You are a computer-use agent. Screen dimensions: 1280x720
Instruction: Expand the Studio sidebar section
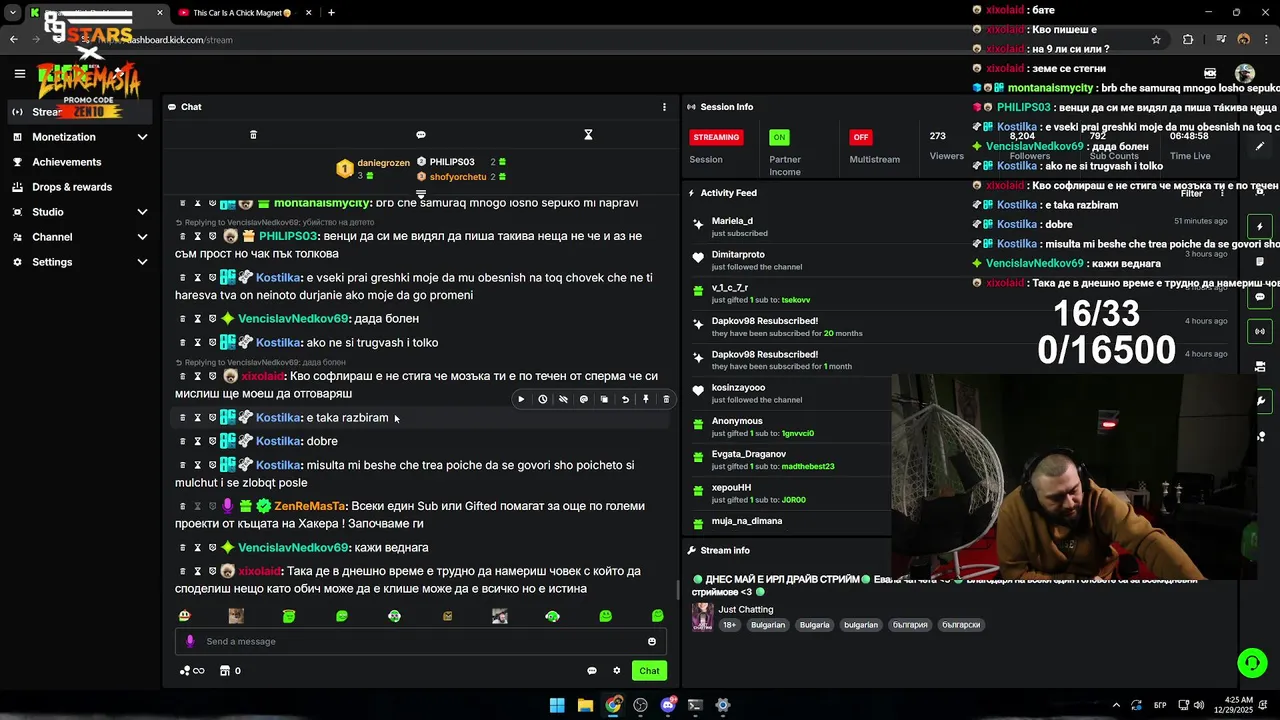tap(142, 212)
